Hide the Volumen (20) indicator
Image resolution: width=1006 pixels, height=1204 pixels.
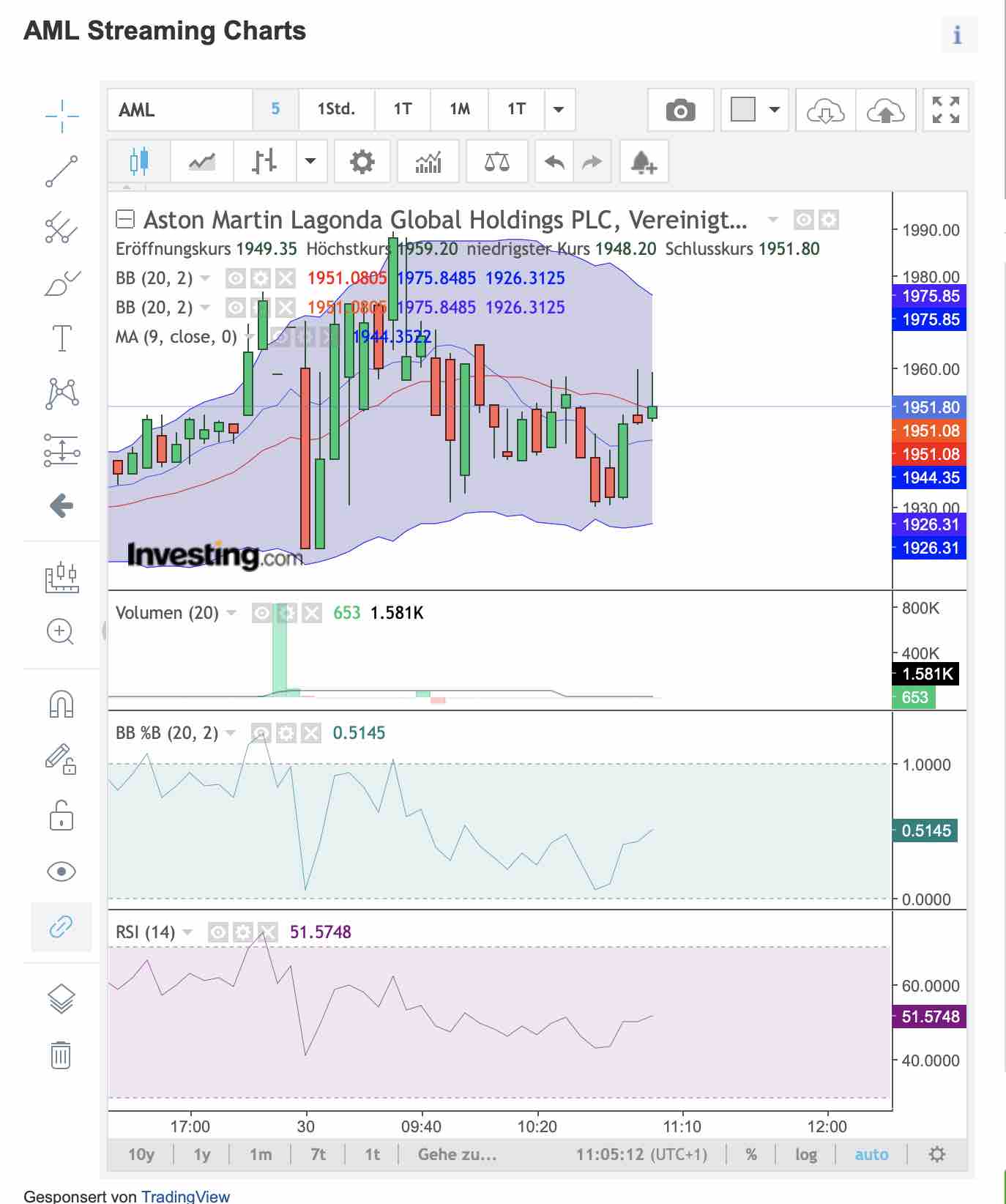(261, 612)
